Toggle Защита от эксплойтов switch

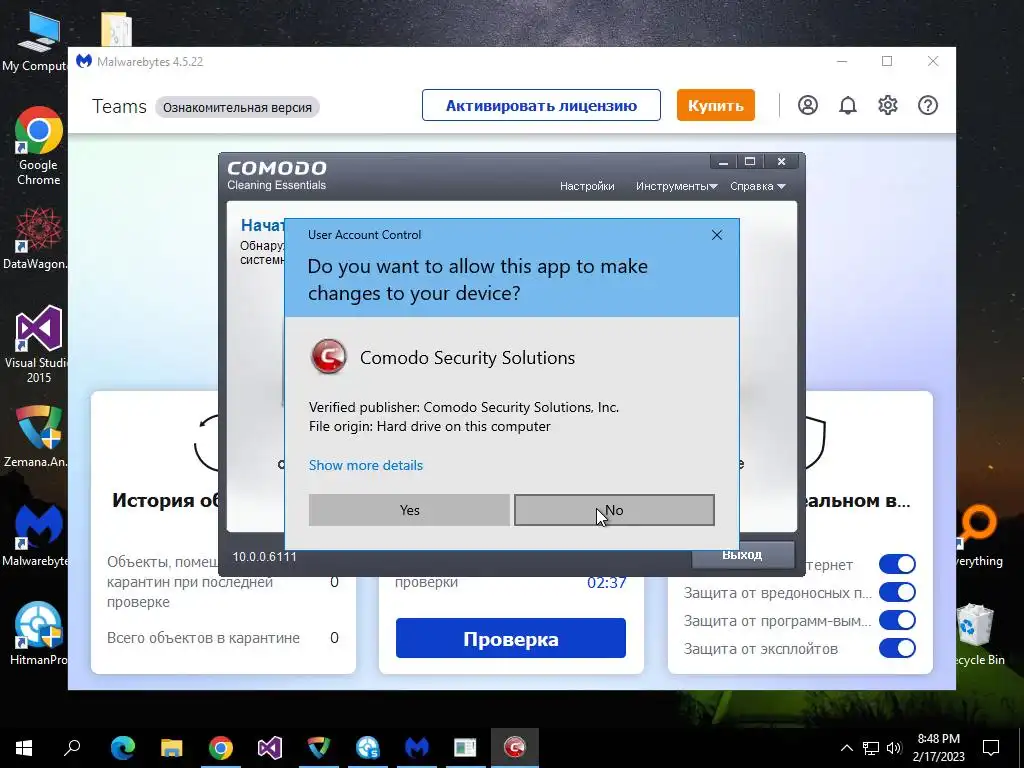click(897, 648)
